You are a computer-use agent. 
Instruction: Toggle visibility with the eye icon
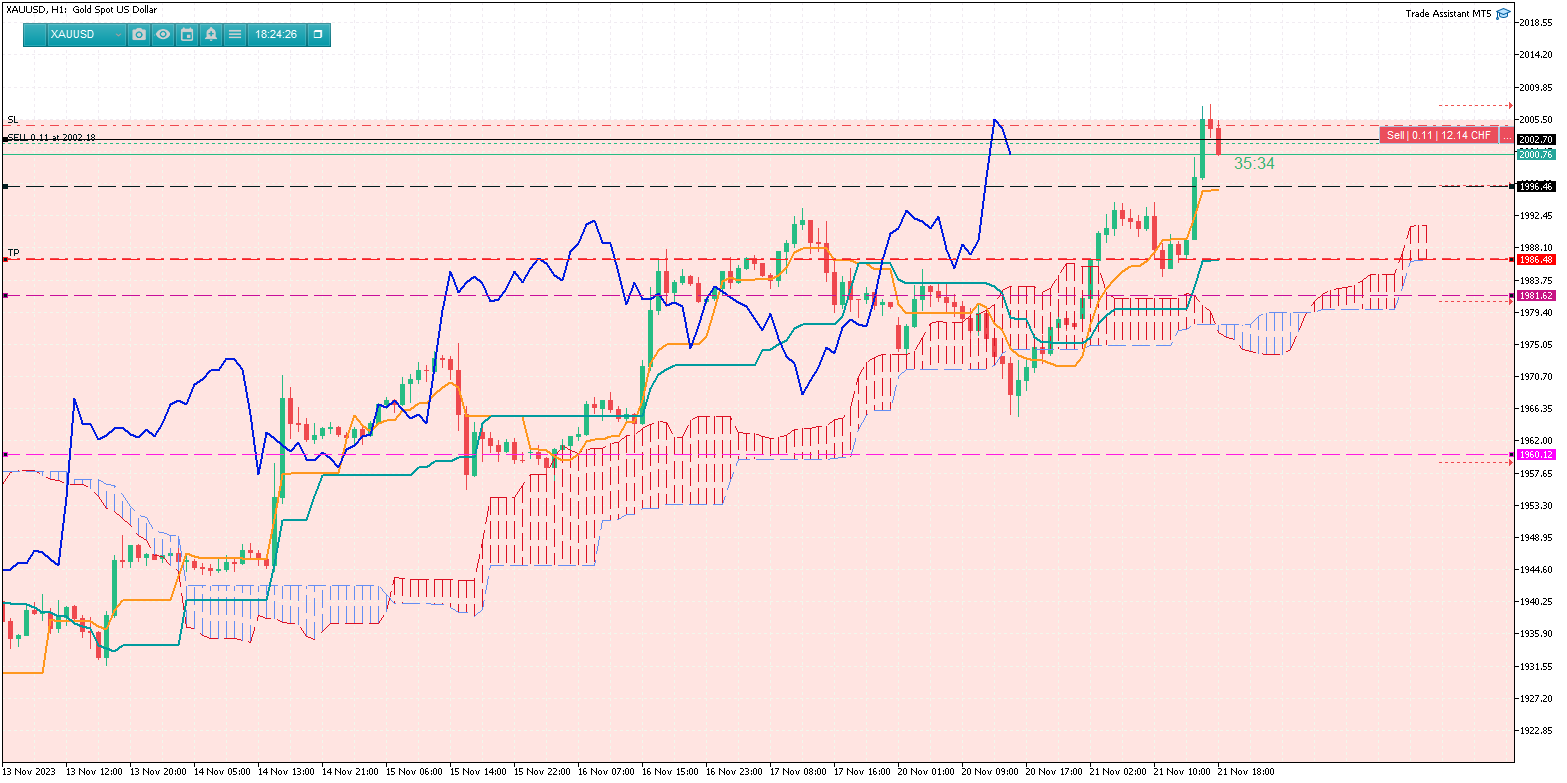coord(163,34)
